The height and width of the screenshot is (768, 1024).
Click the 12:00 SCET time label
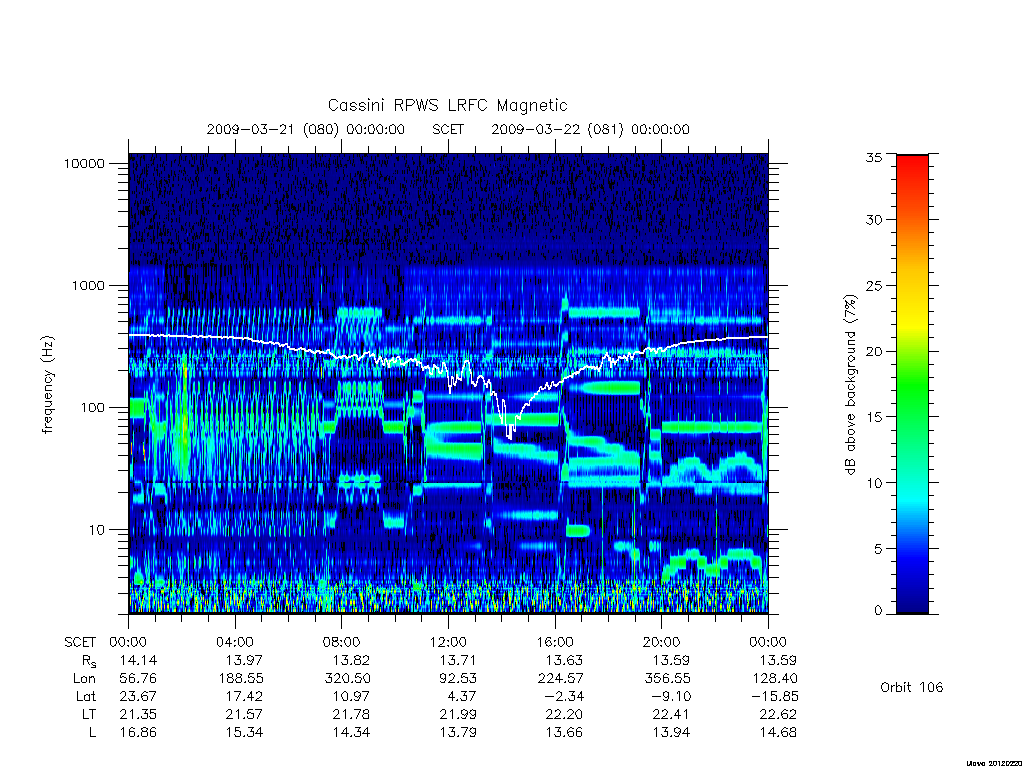[x=449, y=642]
